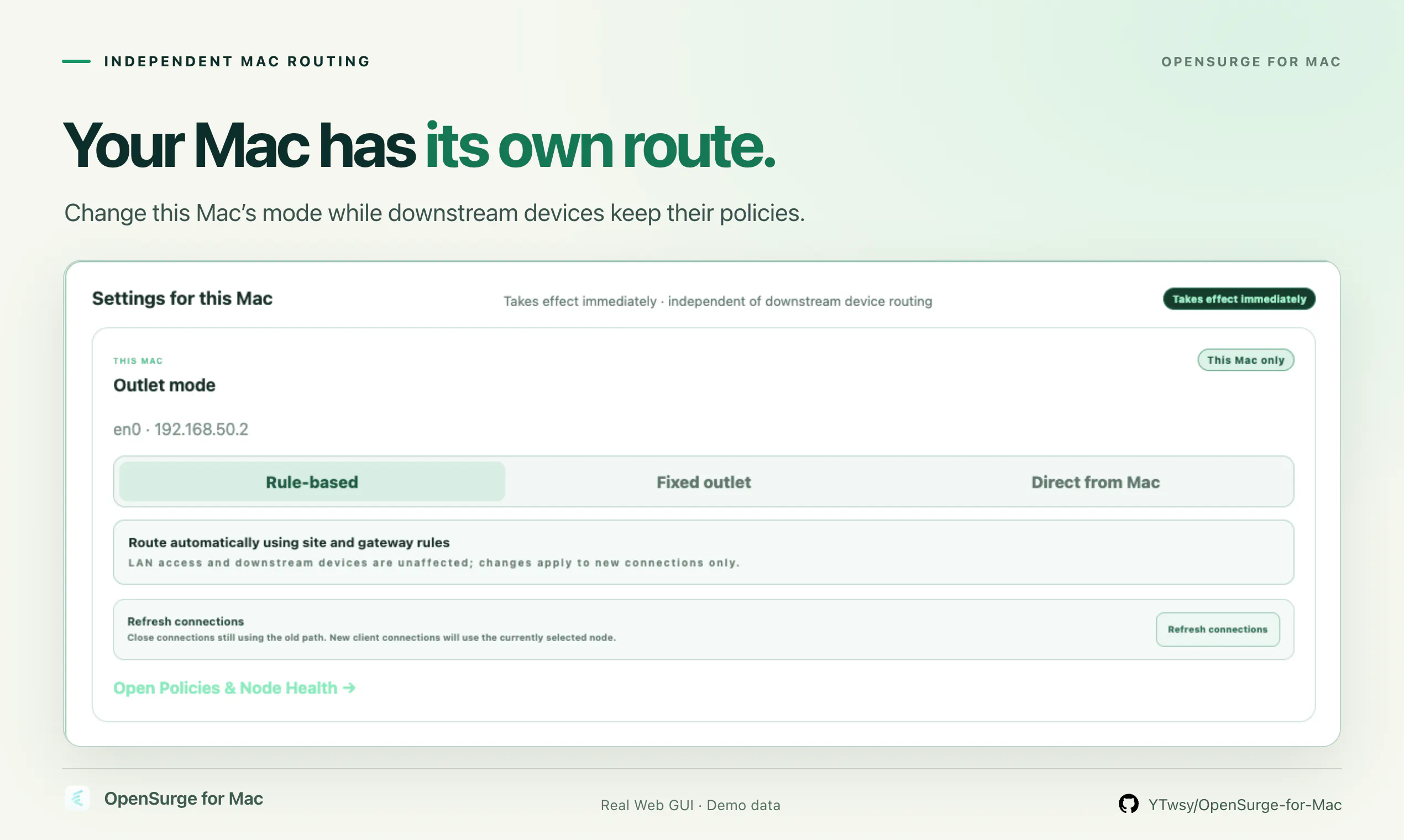Click the Settings for this Mac title
The height and width of the screenshot is (840, 1404).
pyautogui.click(x=182, y=298)
